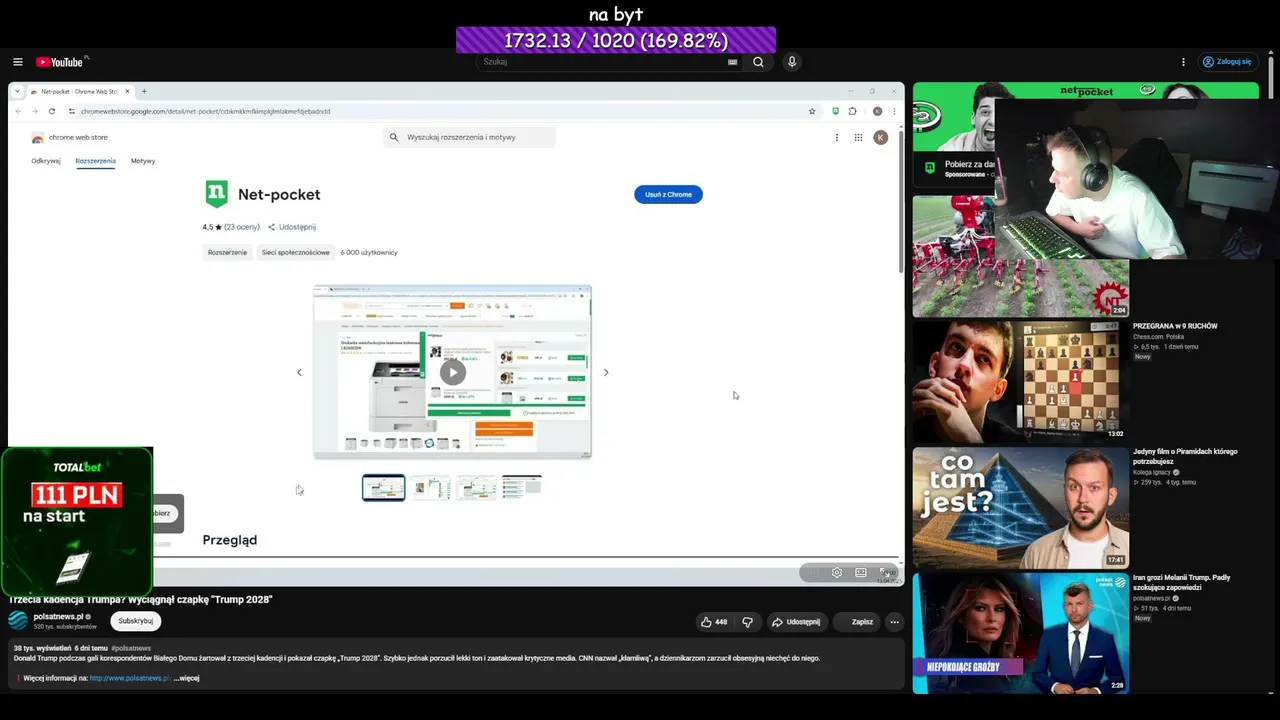Save the video with Zapisz

click(x=858, y=622)
